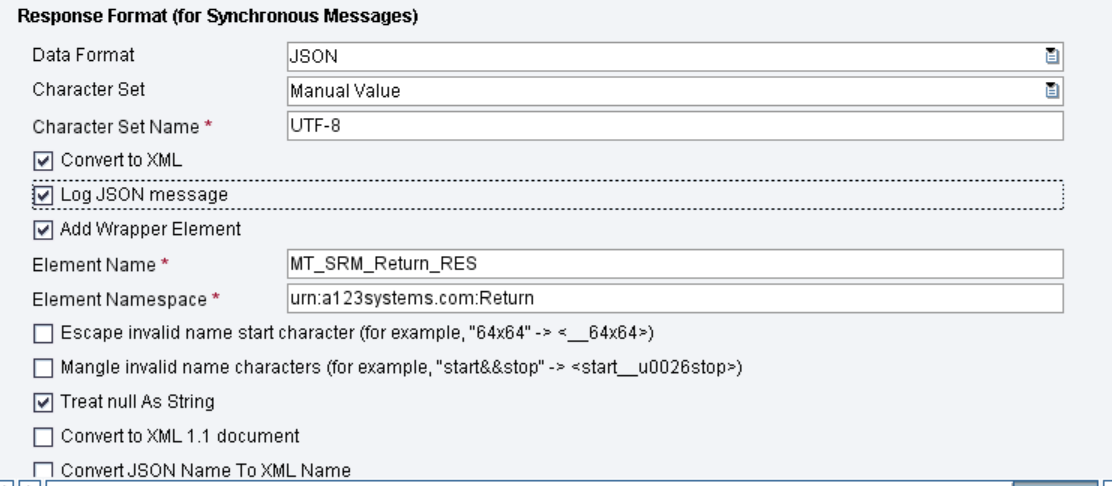Screen dimensions: 1112x486
Task: Untick the Add Wrapper Element checkbox
Action: pyautogui.click(x=43, y=230)
